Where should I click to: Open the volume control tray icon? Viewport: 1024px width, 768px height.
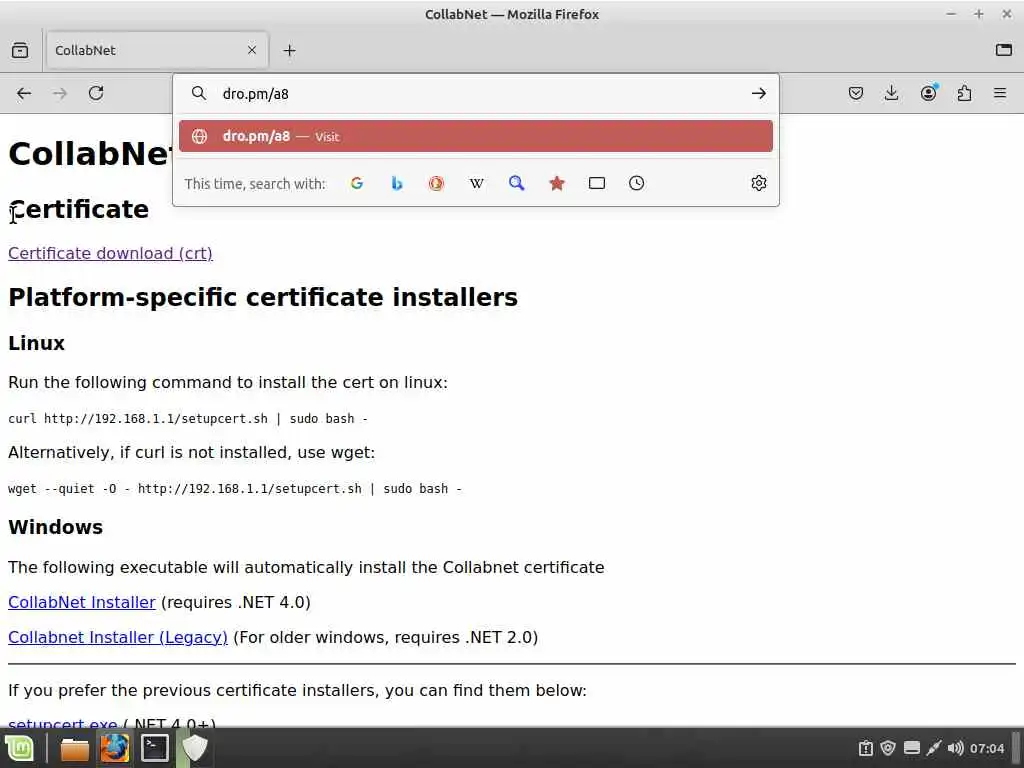pyautogui.click(x=955, y=748)
